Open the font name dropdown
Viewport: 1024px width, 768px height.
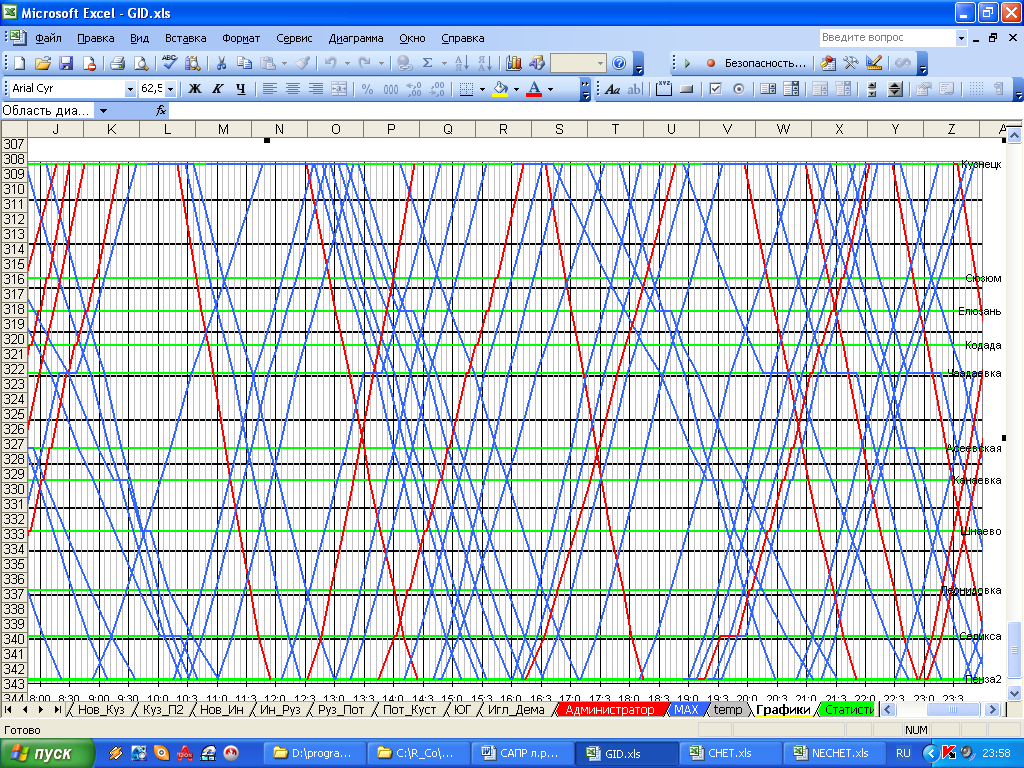tap(130, 89)
